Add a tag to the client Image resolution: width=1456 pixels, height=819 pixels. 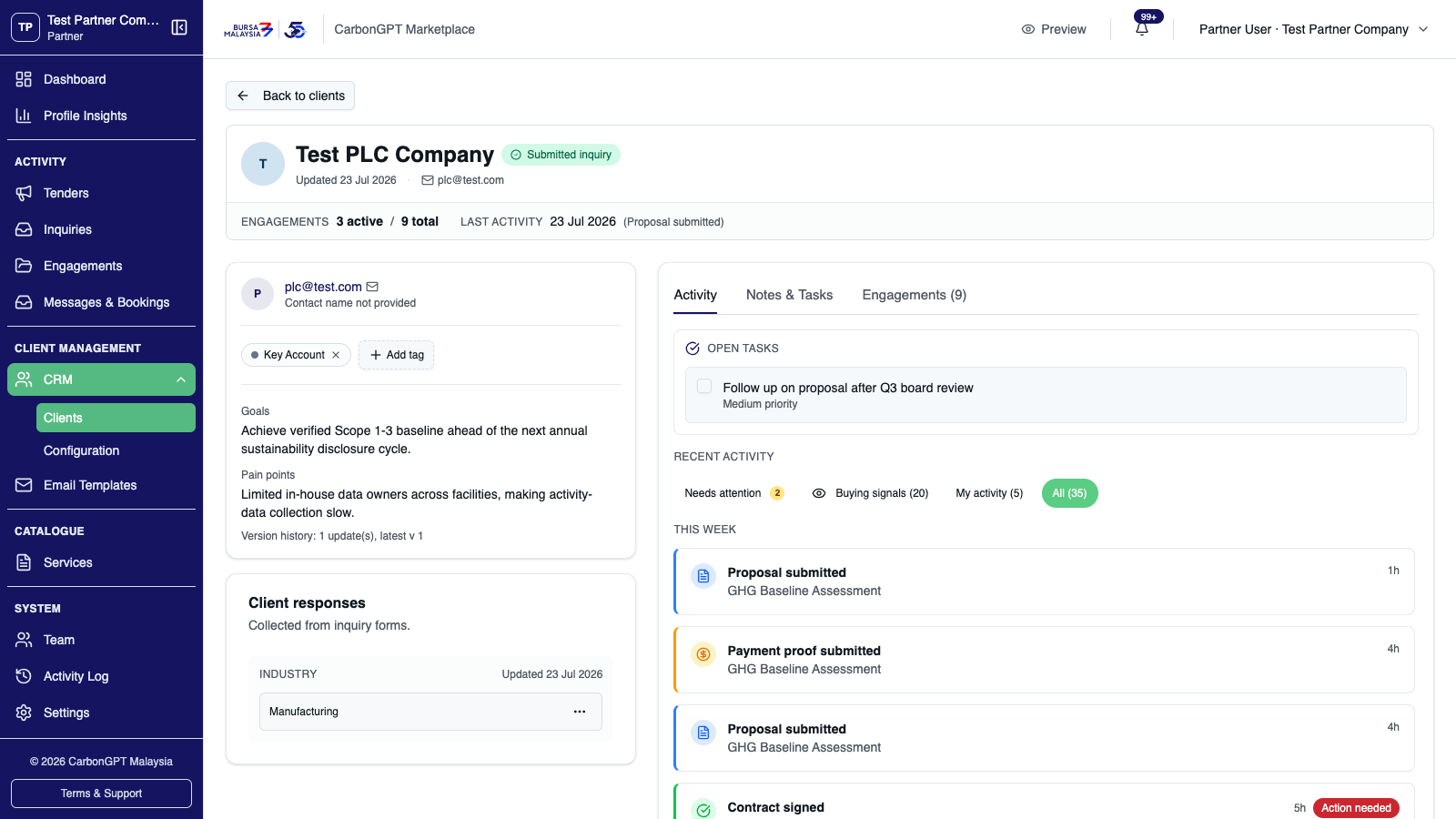[397, 355]
